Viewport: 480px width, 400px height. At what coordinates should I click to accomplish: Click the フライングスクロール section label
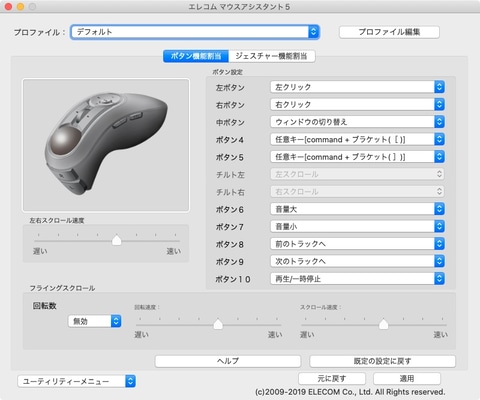(62, 288)
